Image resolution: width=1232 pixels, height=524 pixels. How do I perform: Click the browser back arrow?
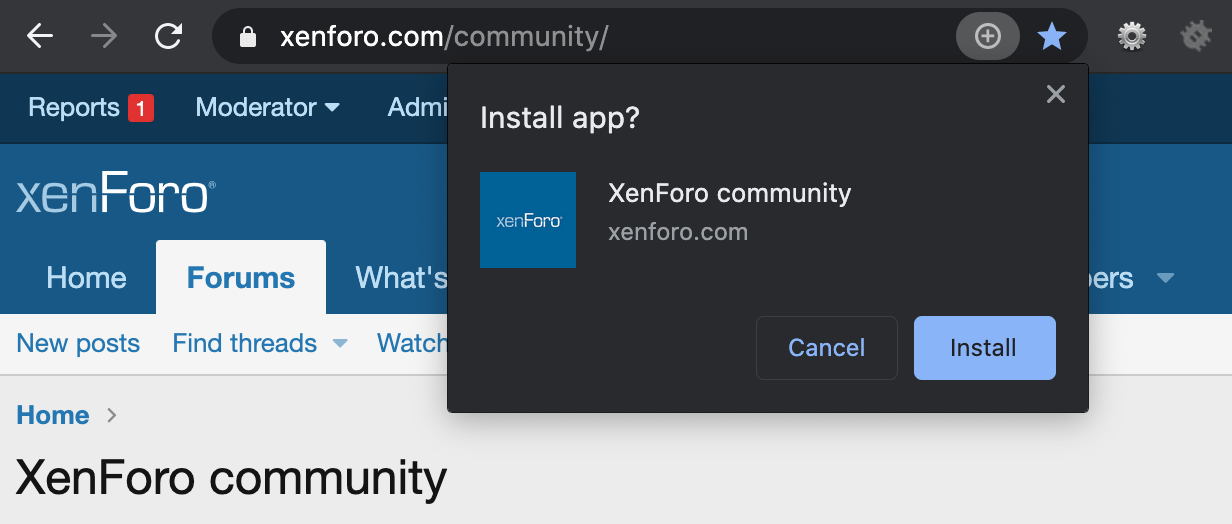(40, 37)
